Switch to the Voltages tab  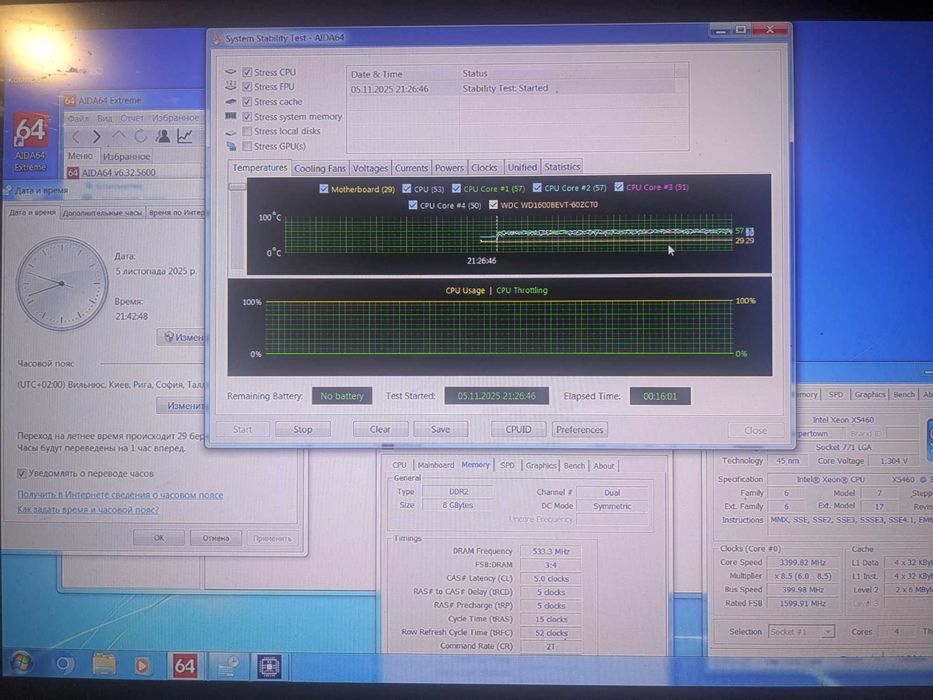(x=370, y=168)
